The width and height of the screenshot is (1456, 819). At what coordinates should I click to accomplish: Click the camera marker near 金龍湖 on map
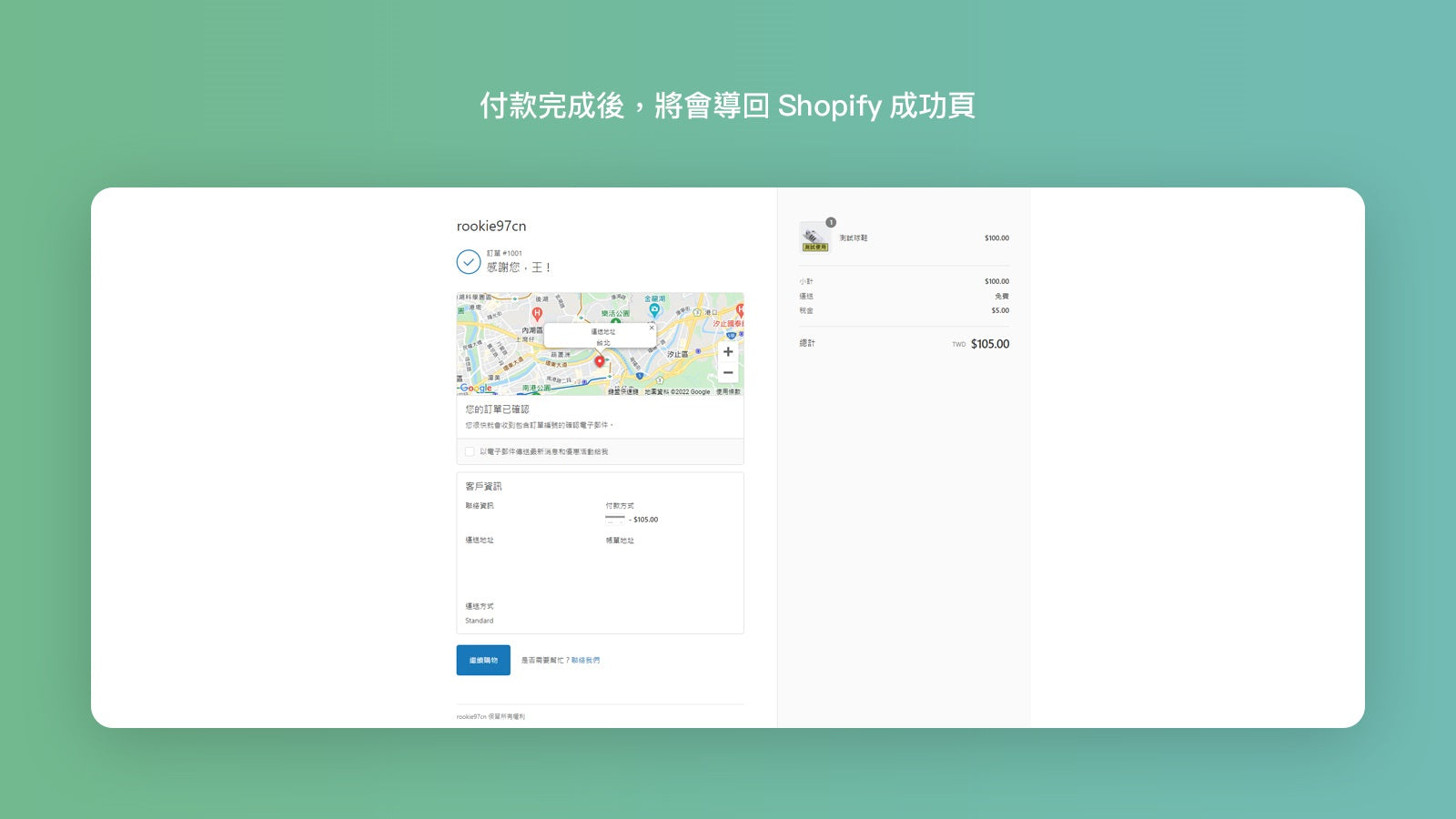[x=653, y=310]
